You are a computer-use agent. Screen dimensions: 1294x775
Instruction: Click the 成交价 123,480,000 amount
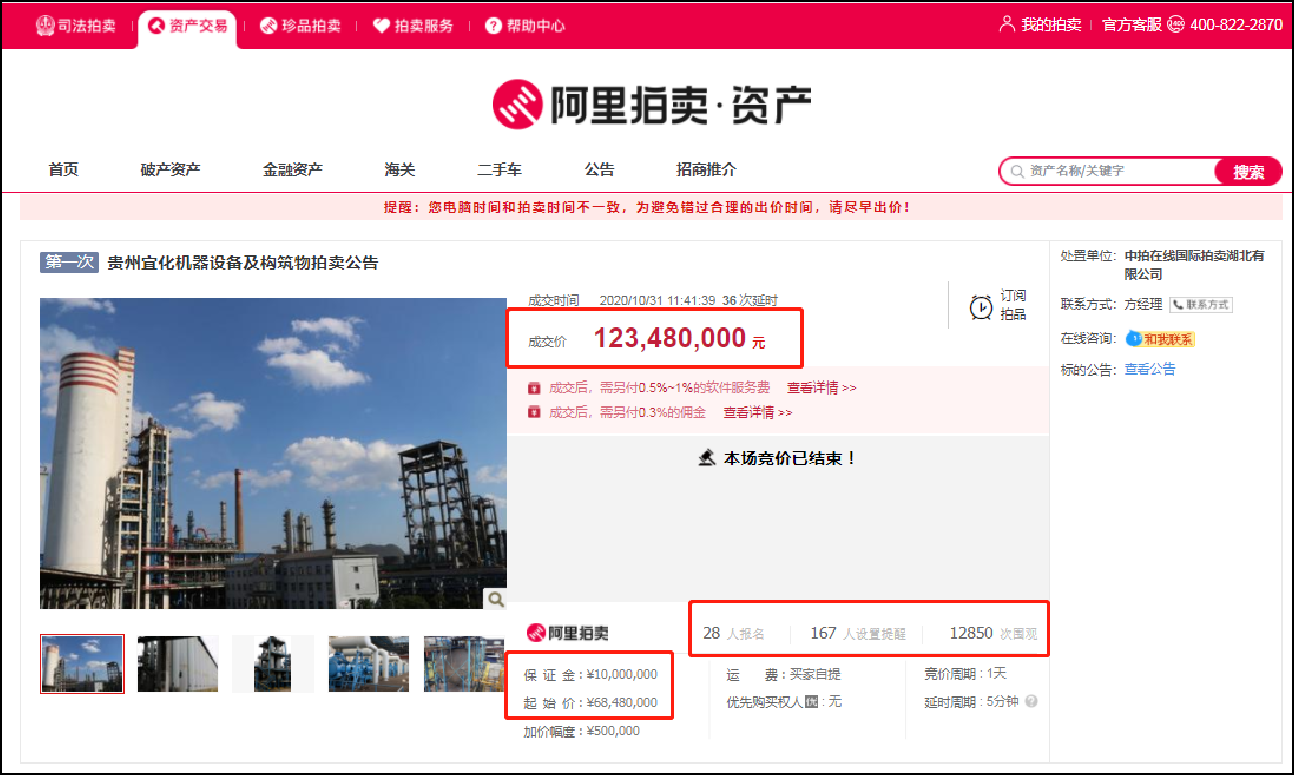pos(680,338)
